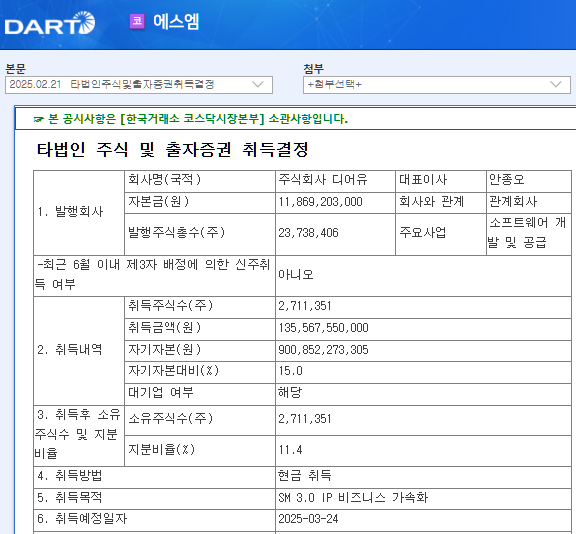Click the 회사와 관계 label cell
576x534 pixels.
(x=441, y=203)
